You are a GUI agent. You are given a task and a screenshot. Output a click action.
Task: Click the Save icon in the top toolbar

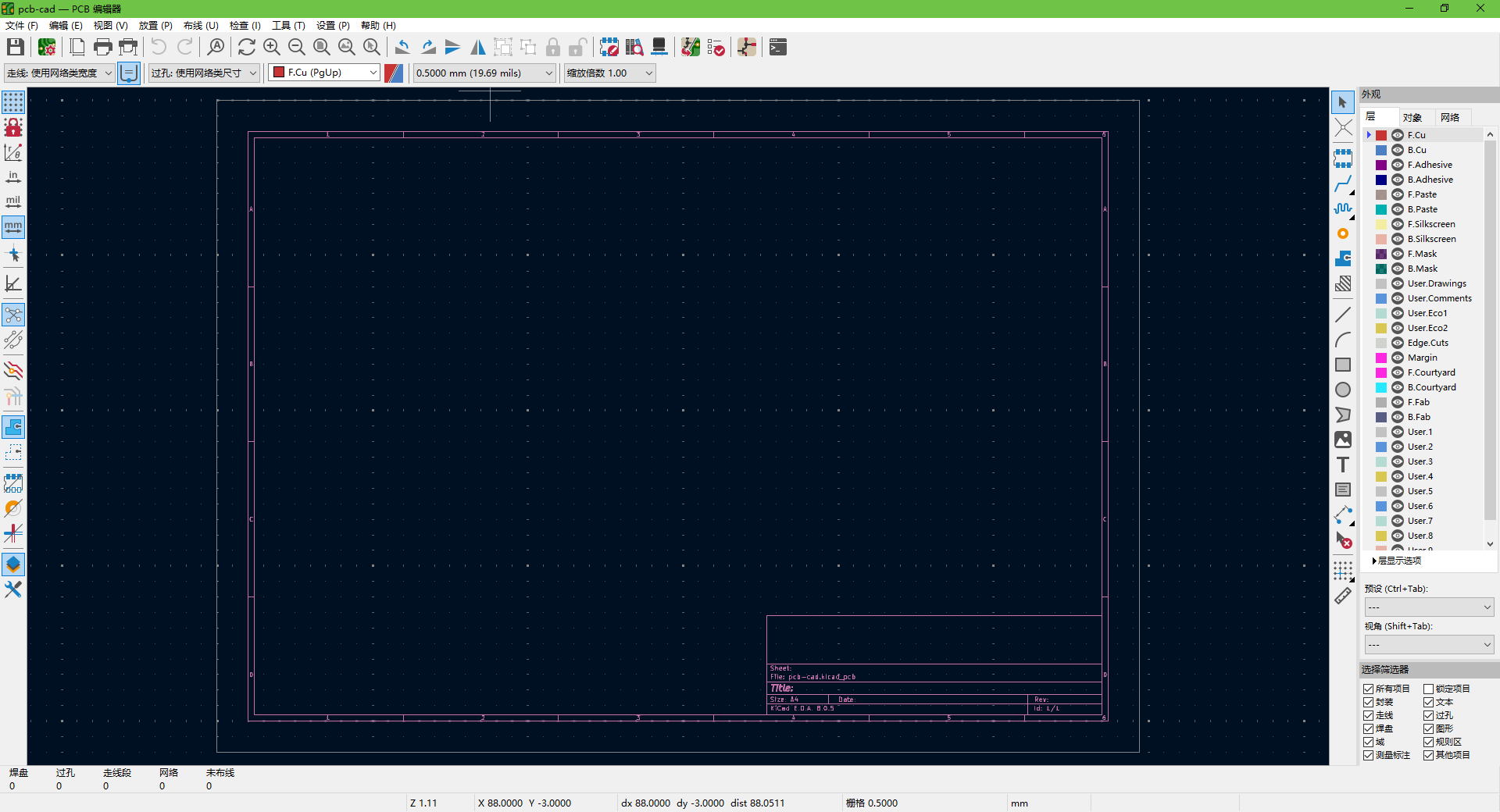coord(15,48)
